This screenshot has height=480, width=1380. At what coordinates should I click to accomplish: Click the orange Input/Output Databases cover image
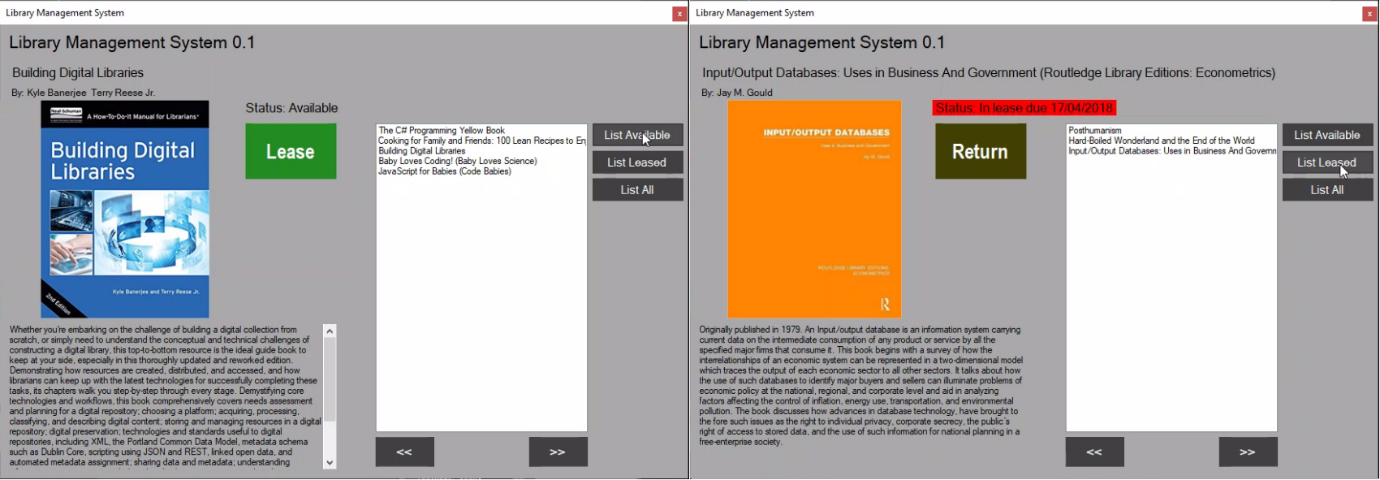814,209
